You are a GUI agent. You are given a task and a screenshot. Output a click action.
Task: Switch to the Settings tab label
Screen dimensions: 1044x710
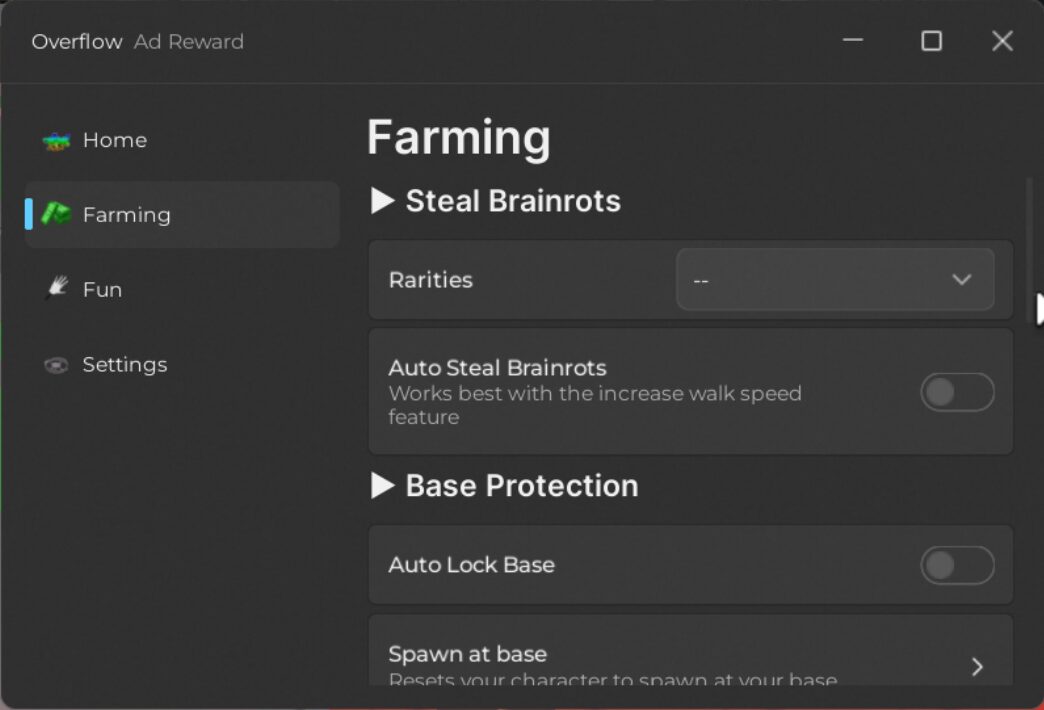125,365
